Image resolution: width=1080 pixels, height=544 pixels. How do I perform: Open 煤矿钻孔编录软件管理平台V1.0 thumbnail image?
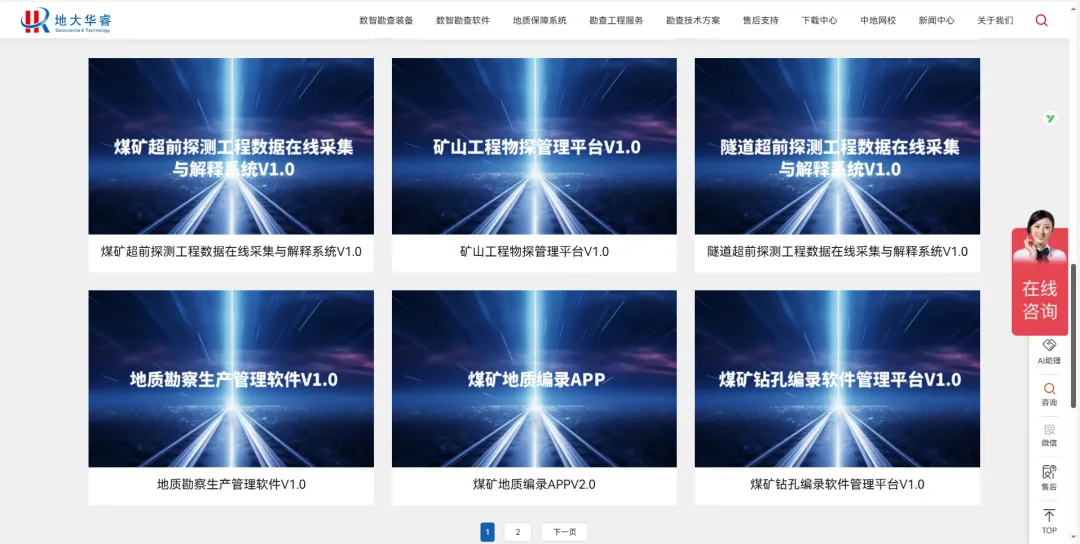click(x=837, y=379)
